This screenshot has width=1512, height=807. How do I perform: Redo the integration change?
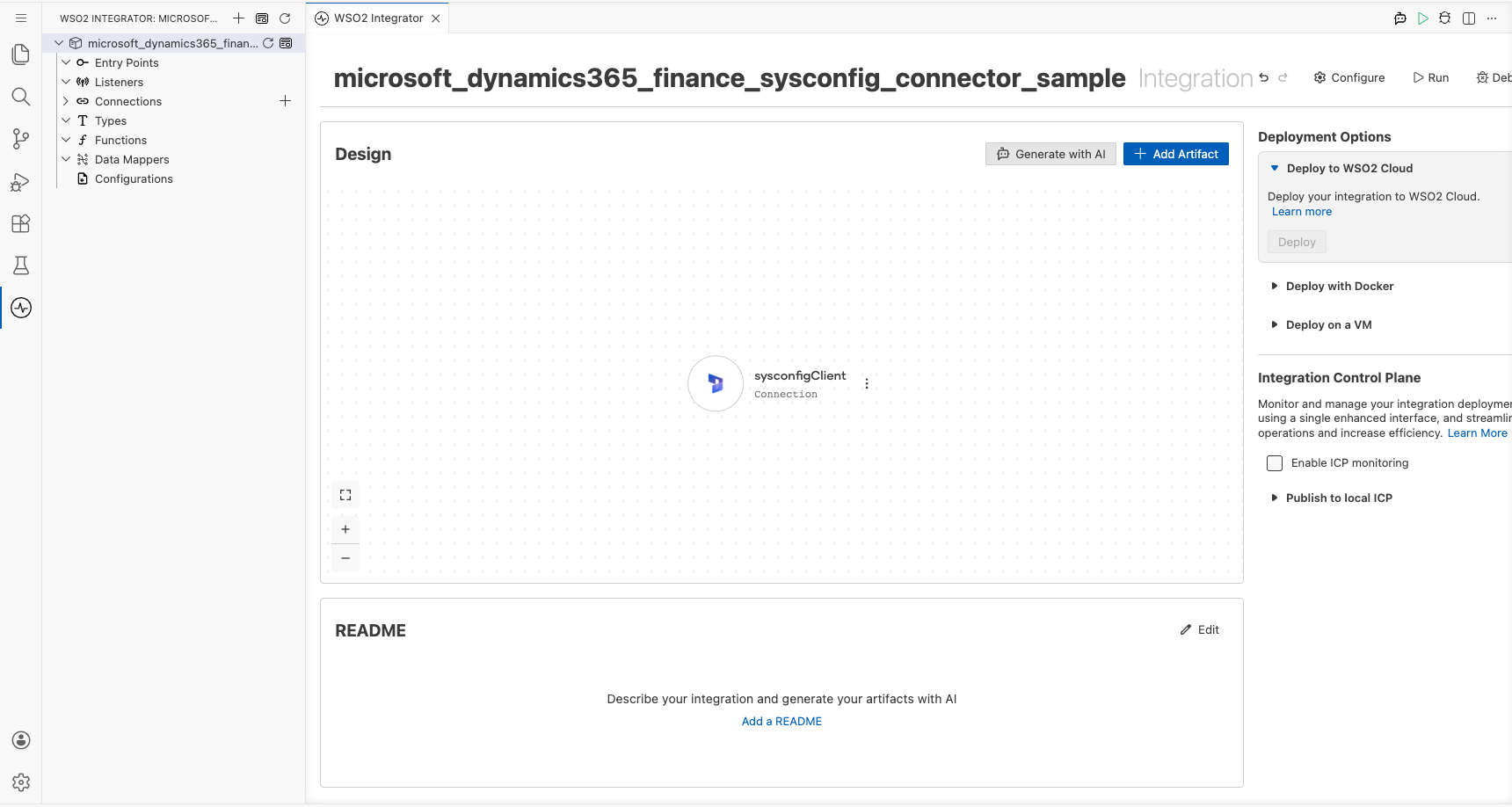click(x=1283, y=77)
